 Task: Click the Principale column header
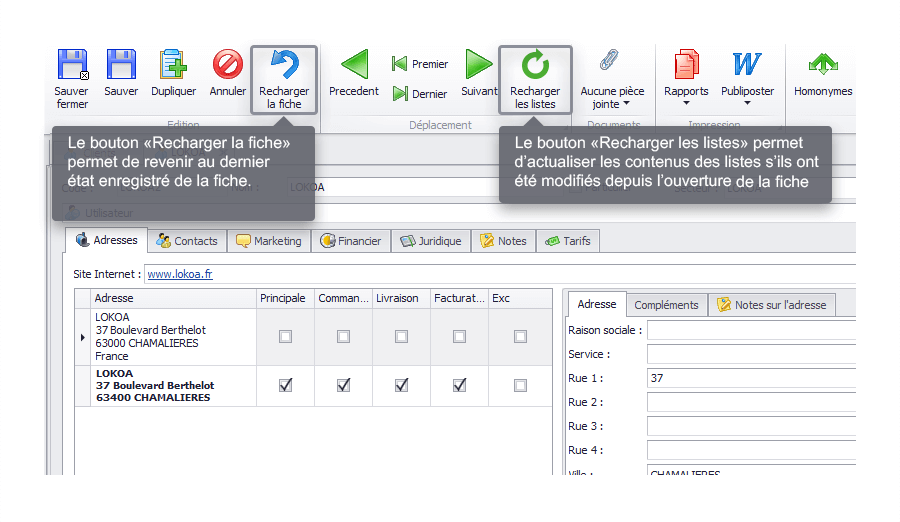coord(285,298)
